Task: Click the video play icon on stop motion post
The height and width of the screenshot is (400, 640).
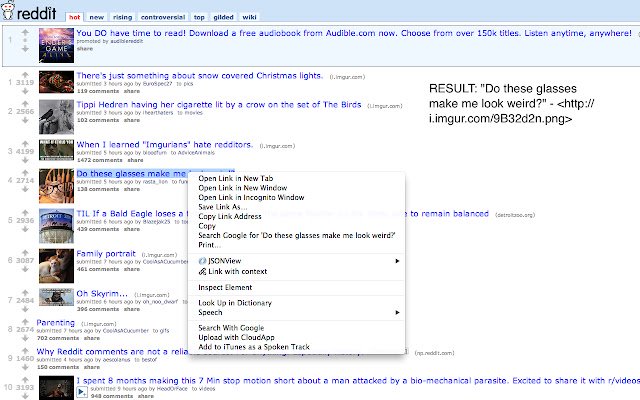Action: [x=82, y=392]
